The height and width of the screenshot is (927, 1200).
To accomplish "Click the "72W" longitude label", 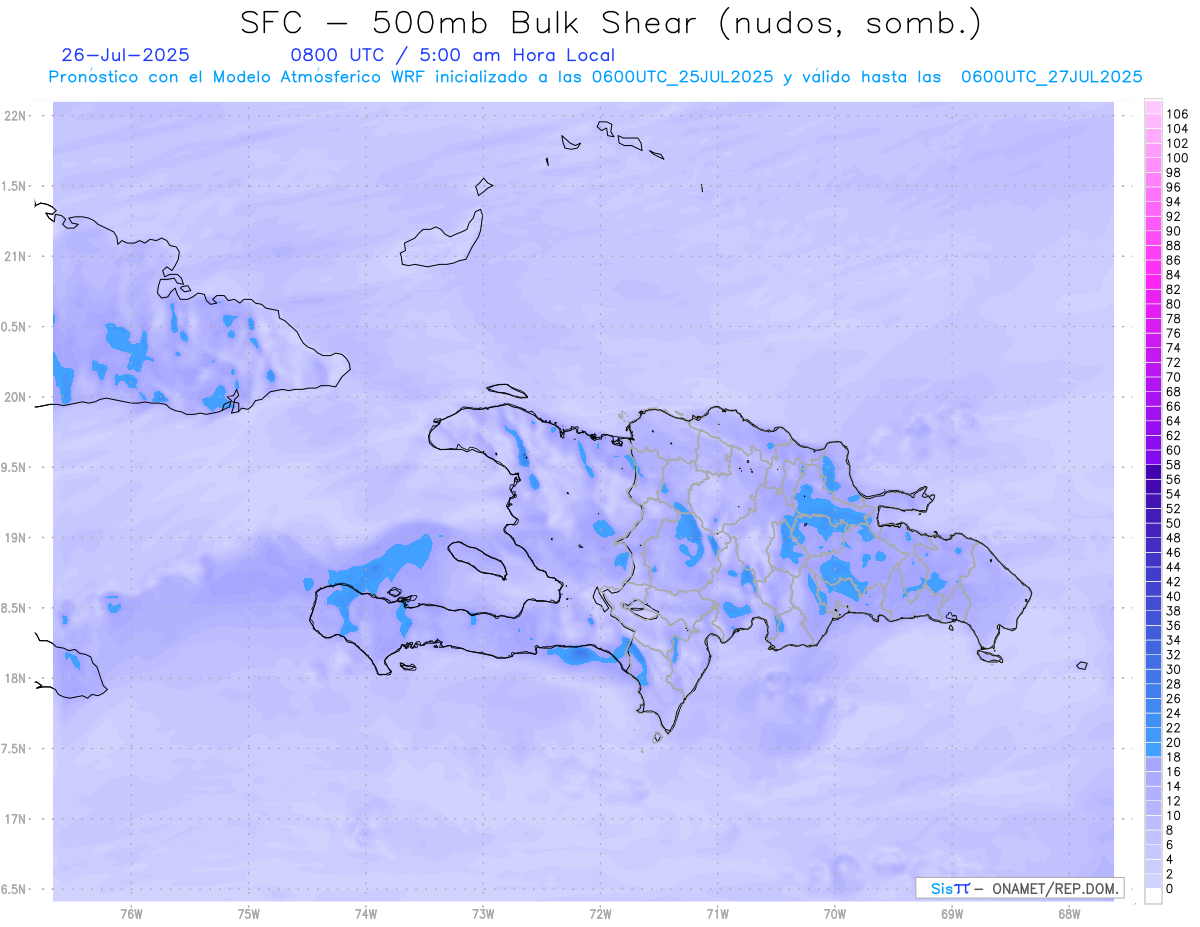I will (x=600, y=914).
